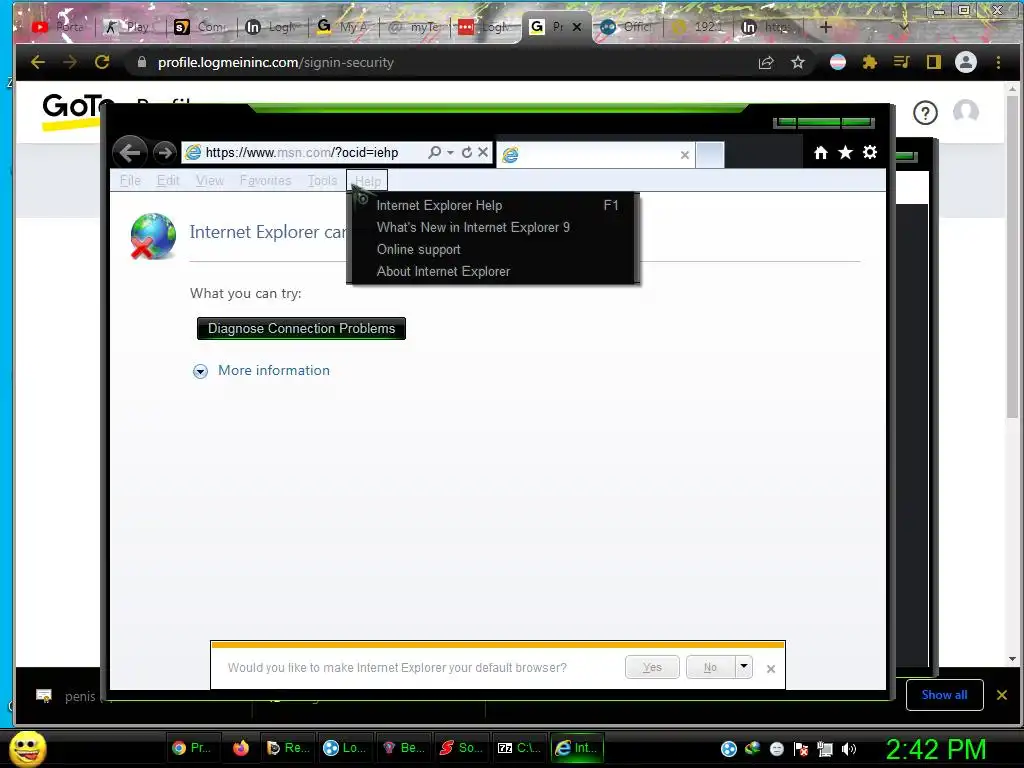Viewport: 1024px width, 768px height.
Task: Close the active Pr tab
Action: click(x=577, y=27)
